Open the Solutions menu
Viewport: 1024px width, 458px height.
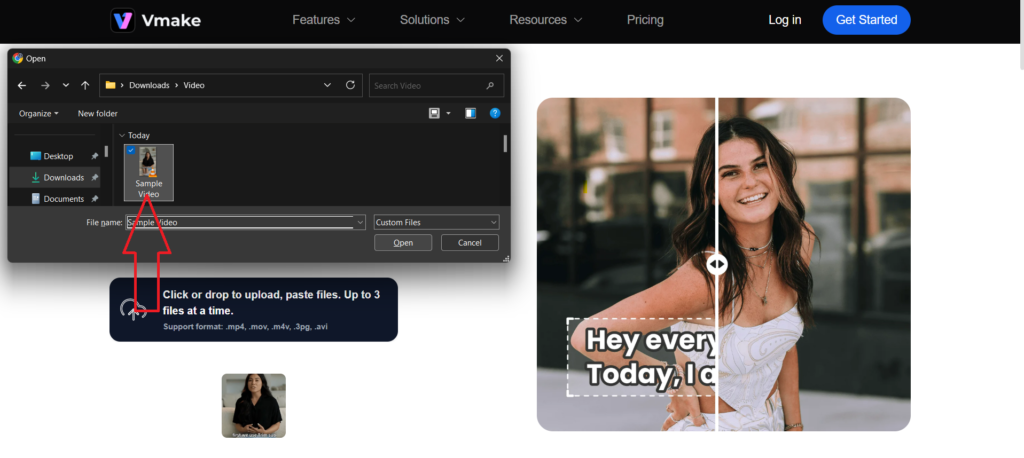[x=432, y=20]
